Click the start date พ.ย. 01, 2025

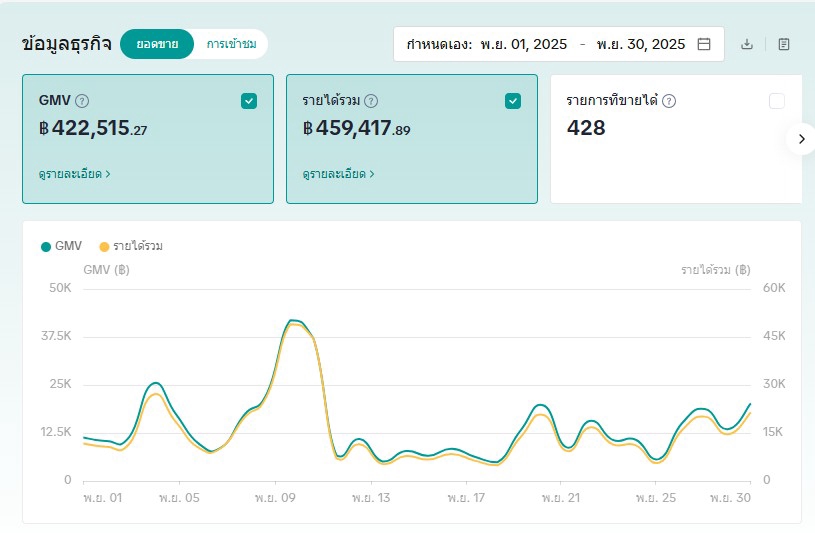click(523, 44)
